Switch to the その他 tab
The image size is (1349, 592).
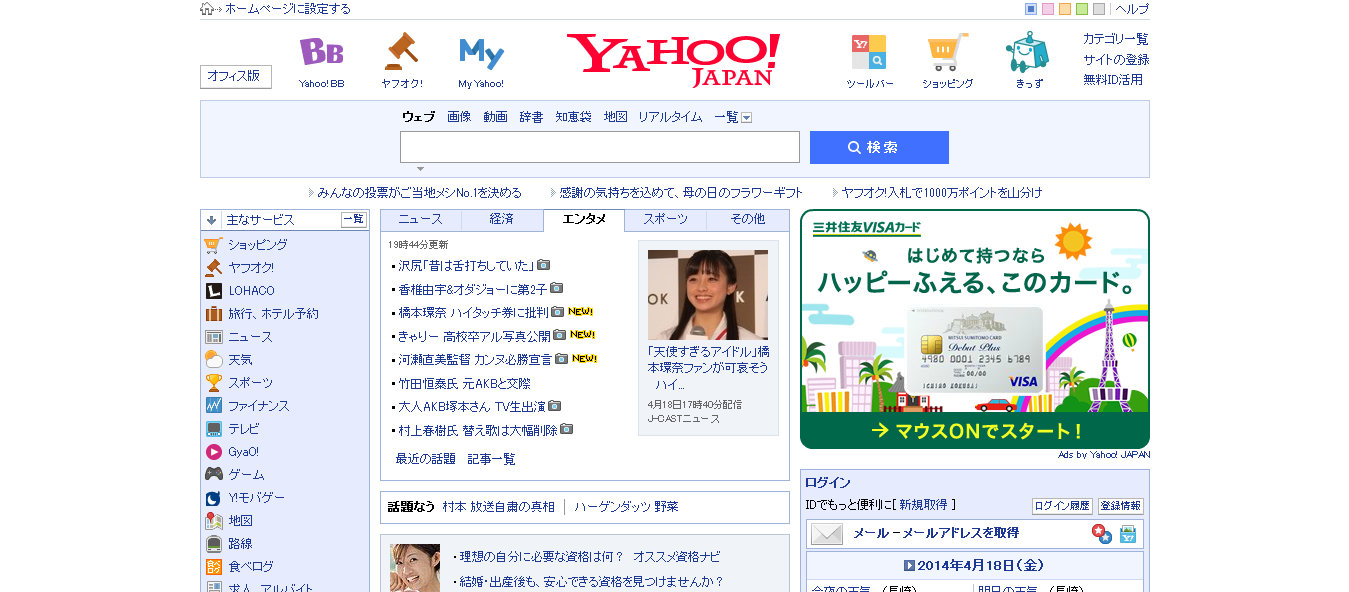pos(747,219)
